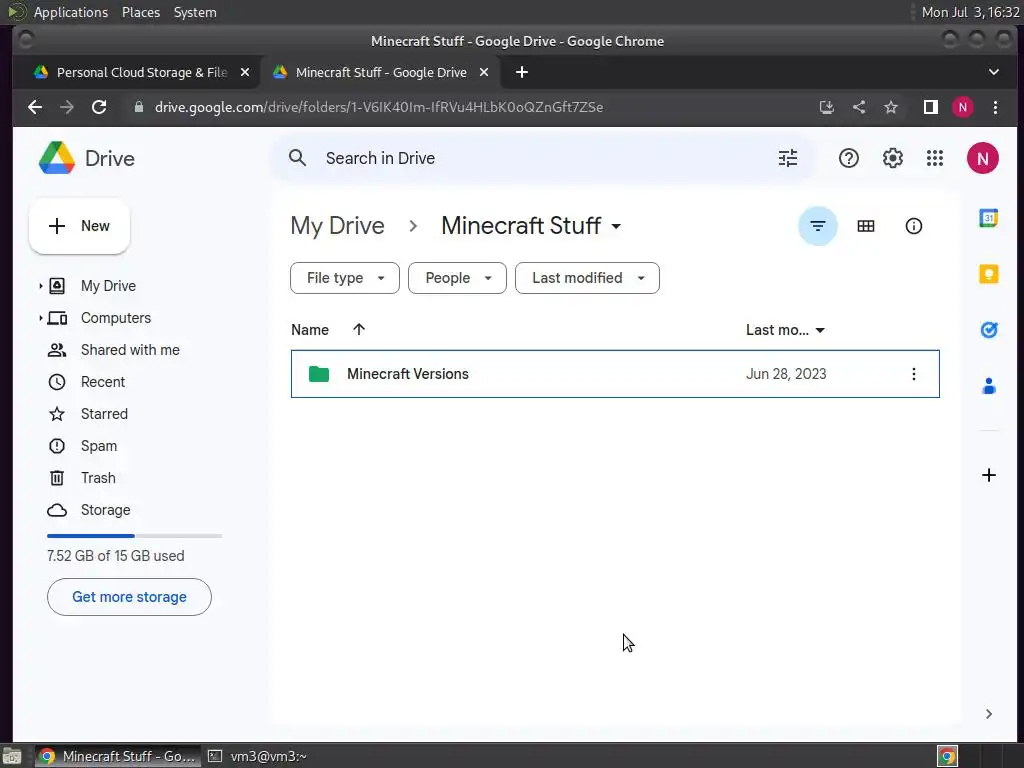This screenshot has height=768, width=1024.
Task: Select the Minecraft Stuff browser tab
Action: 380,72
